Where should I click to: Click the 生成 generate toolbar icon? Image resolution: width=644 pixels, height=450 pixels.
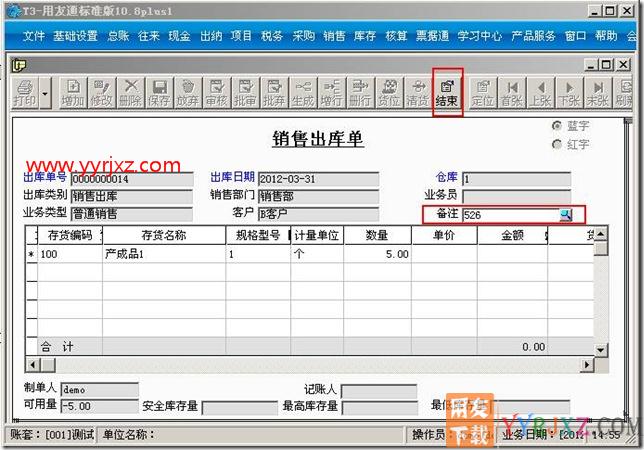tap(303, 93)
